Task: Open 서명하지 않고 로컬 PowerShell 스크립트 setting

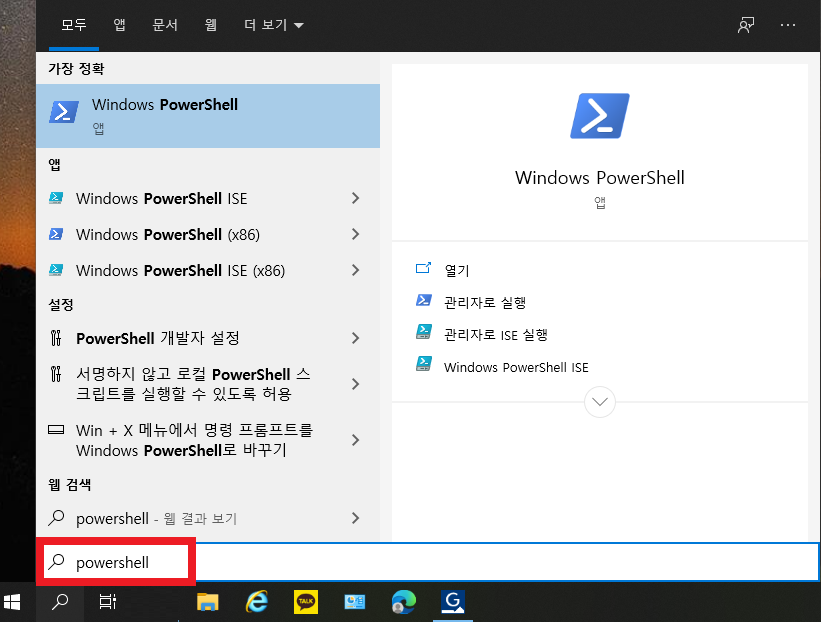Action: pos(208,384)
